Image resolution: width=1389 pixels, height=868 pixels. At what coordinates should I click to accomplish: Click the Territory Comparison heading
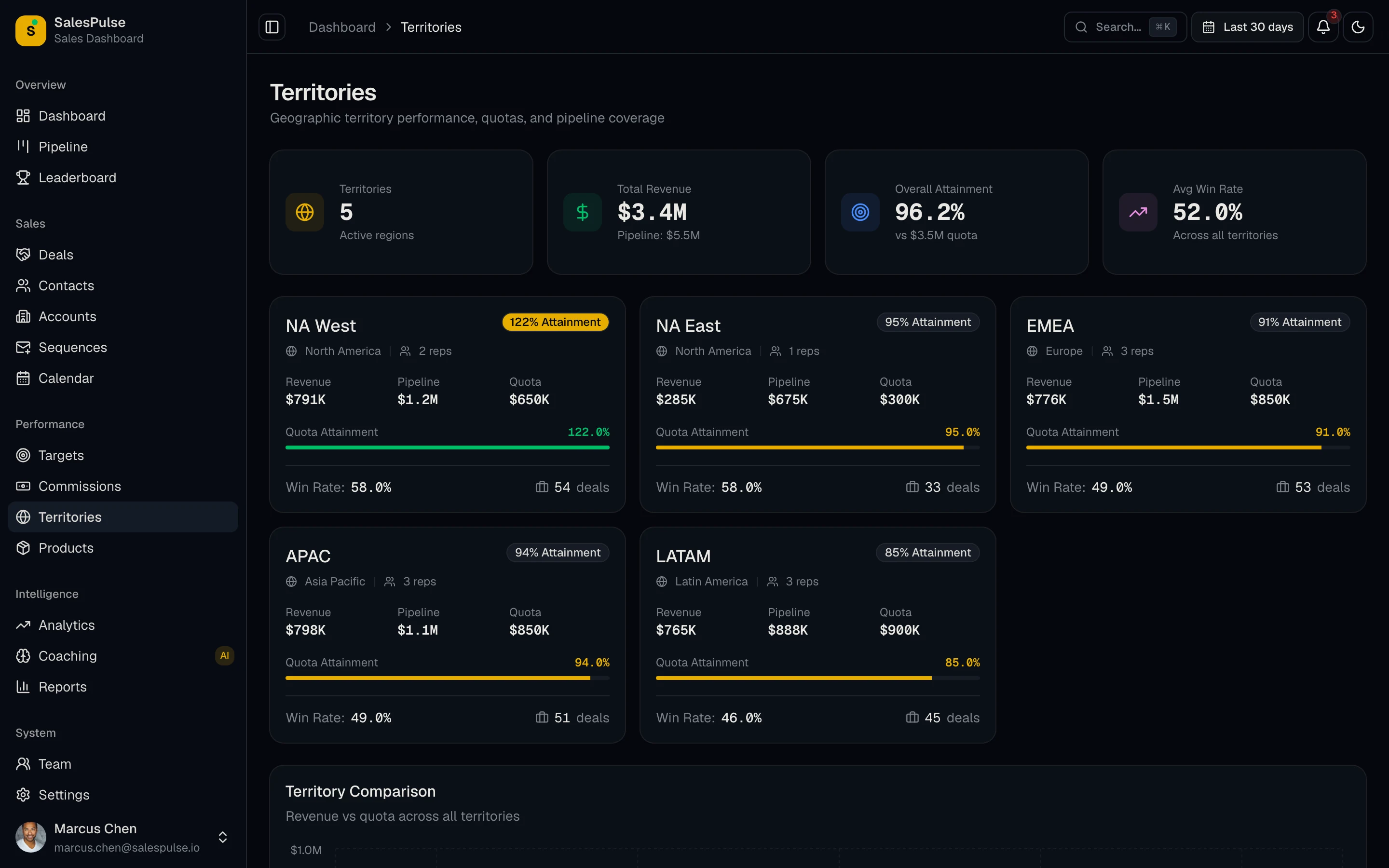360,792
